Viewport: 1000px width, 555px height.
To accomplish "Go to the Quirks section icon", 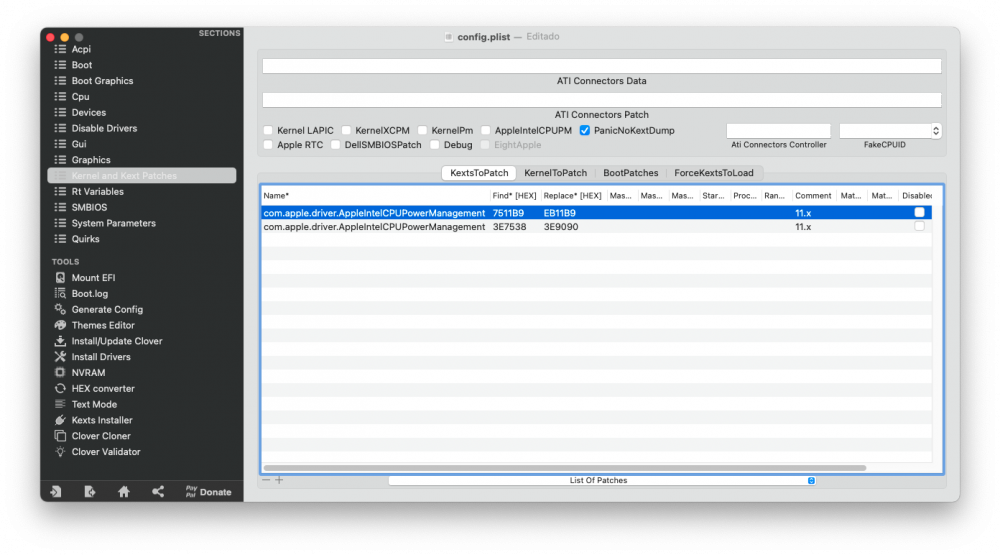I will tap(60, 239).
